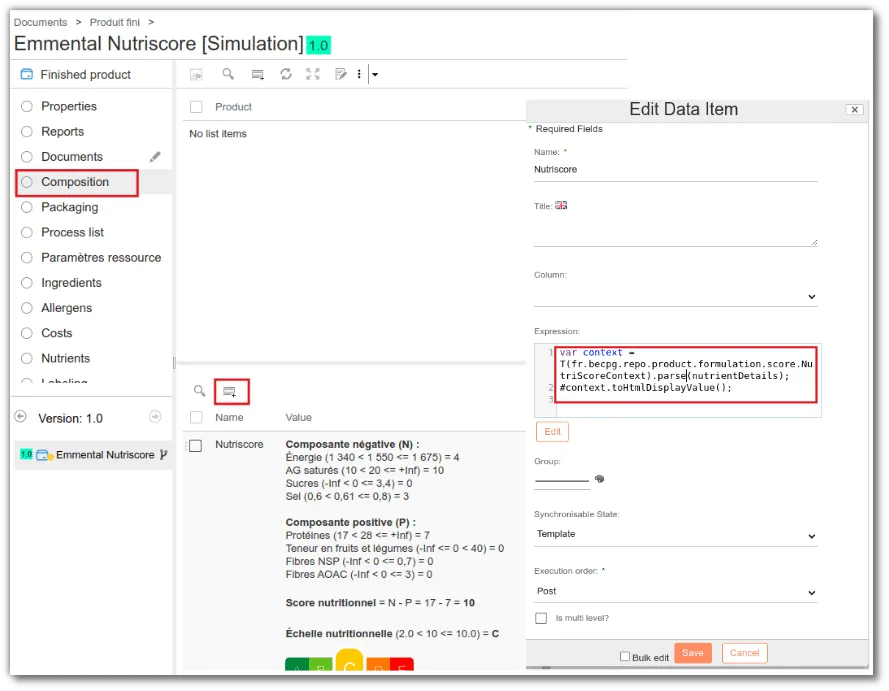The height and width of the screenshot is (691, 889).
Task: Click the form edit pencil icon in the top toolbar
Action: [341, 74]
